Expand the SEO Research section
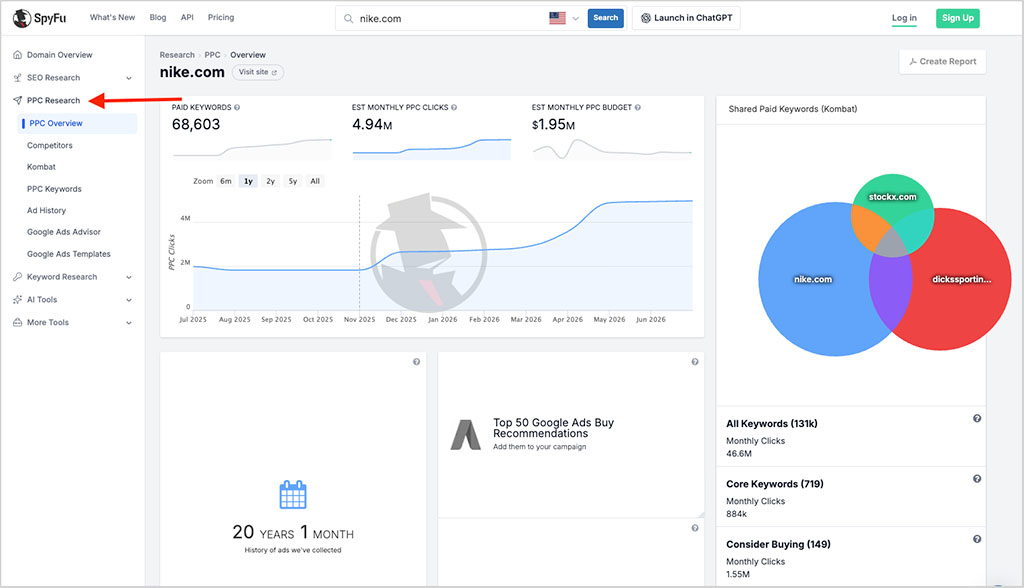The image size is (1024, 588). click(129, 78)
